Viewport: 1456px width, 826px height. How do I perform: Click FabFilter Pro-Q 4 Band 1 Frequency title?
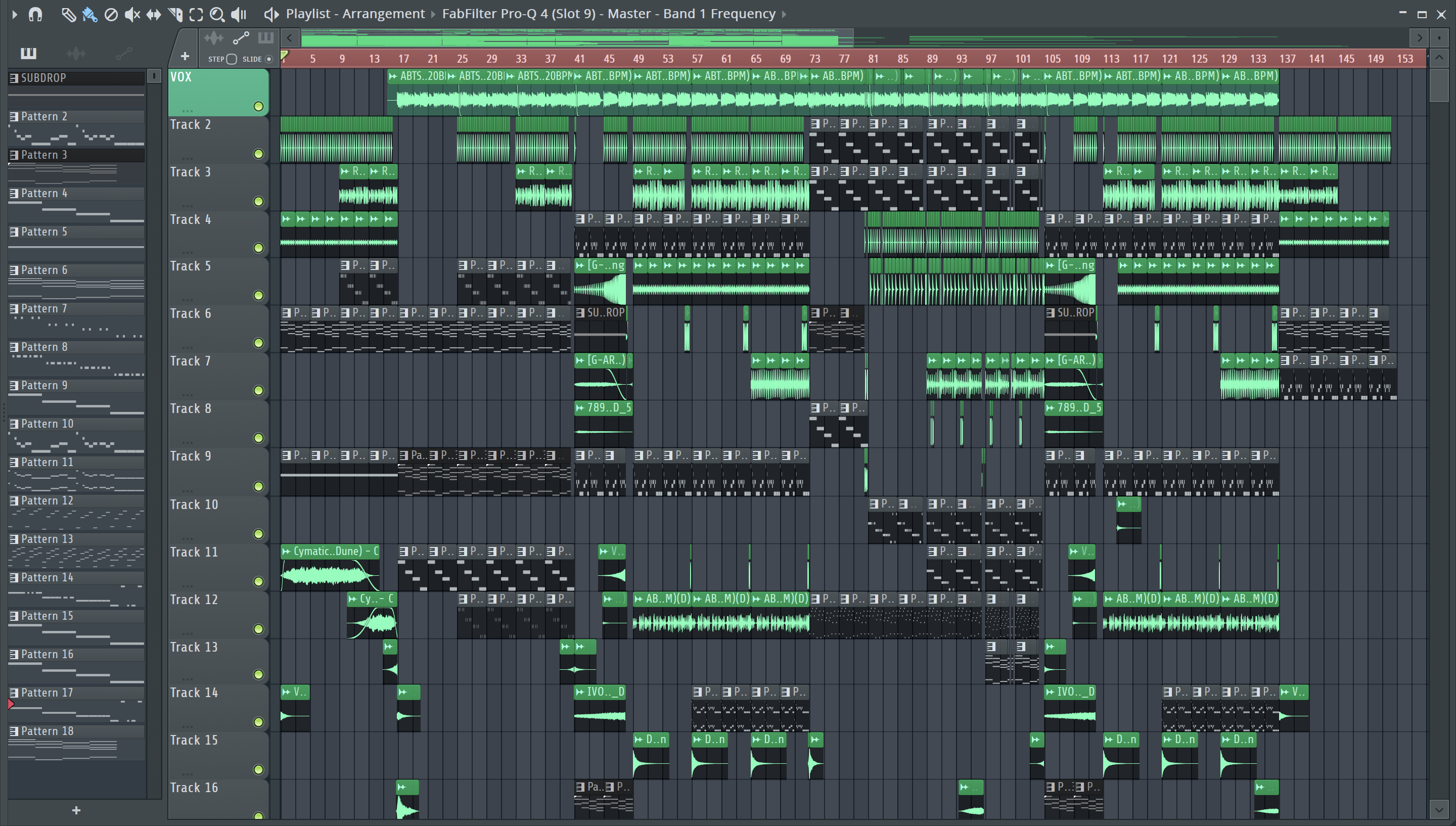coord(609,14)
